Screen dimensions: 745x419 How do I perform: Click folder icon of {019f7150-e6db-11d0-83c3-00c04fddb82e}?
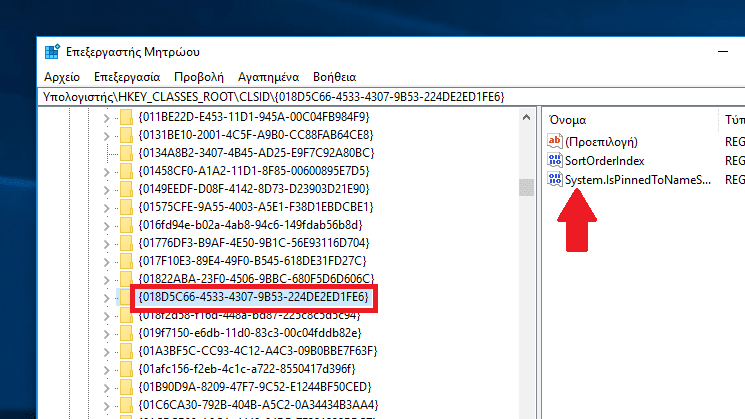coord(126,333)
